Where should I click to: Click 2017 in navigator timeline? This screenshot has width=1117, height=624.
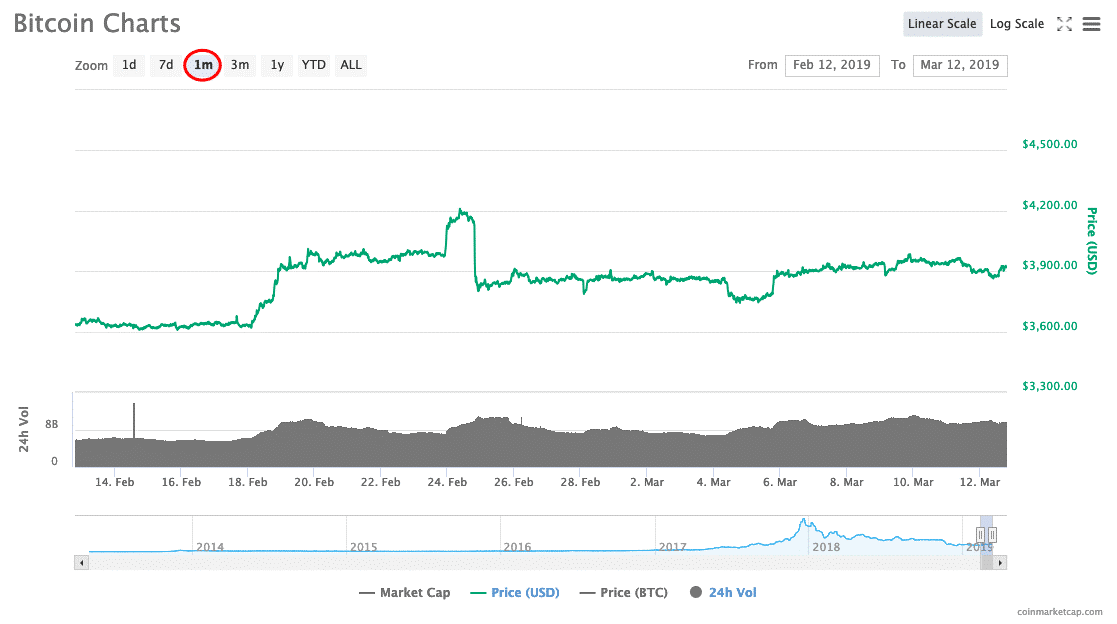[672, 547]
